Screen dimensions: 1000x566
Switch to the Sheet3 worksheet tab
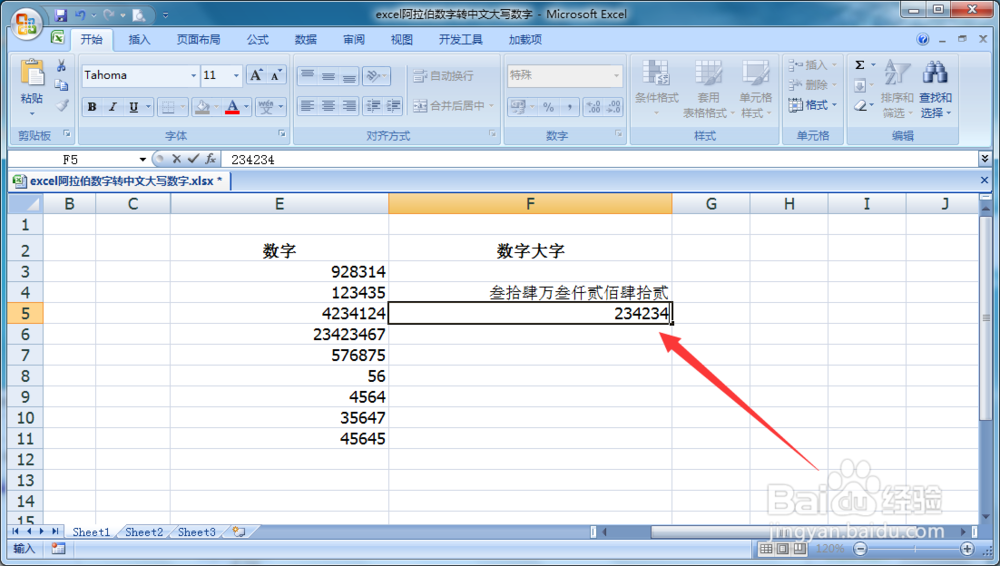point(196,532)
